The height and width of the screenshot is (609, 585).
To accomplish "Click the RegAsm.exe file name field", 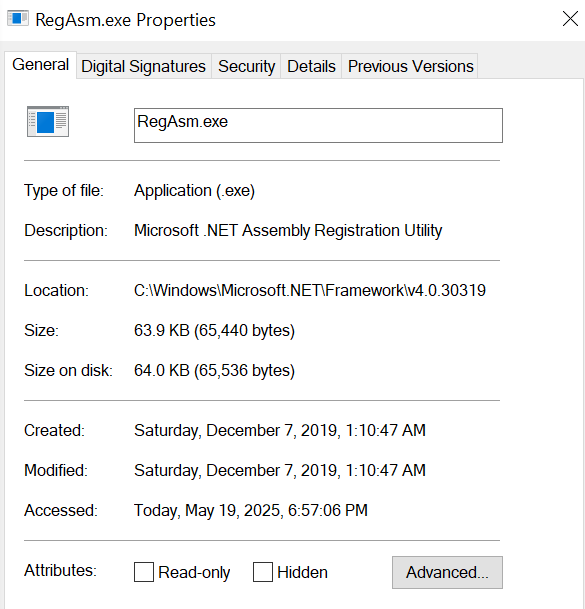I will (x=318, y=125).
